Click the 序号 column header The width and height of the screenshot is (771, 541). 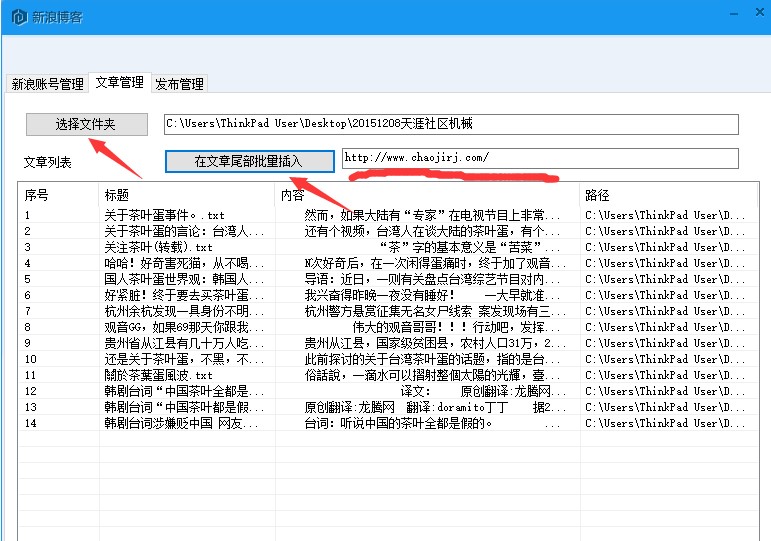point(59,195)
